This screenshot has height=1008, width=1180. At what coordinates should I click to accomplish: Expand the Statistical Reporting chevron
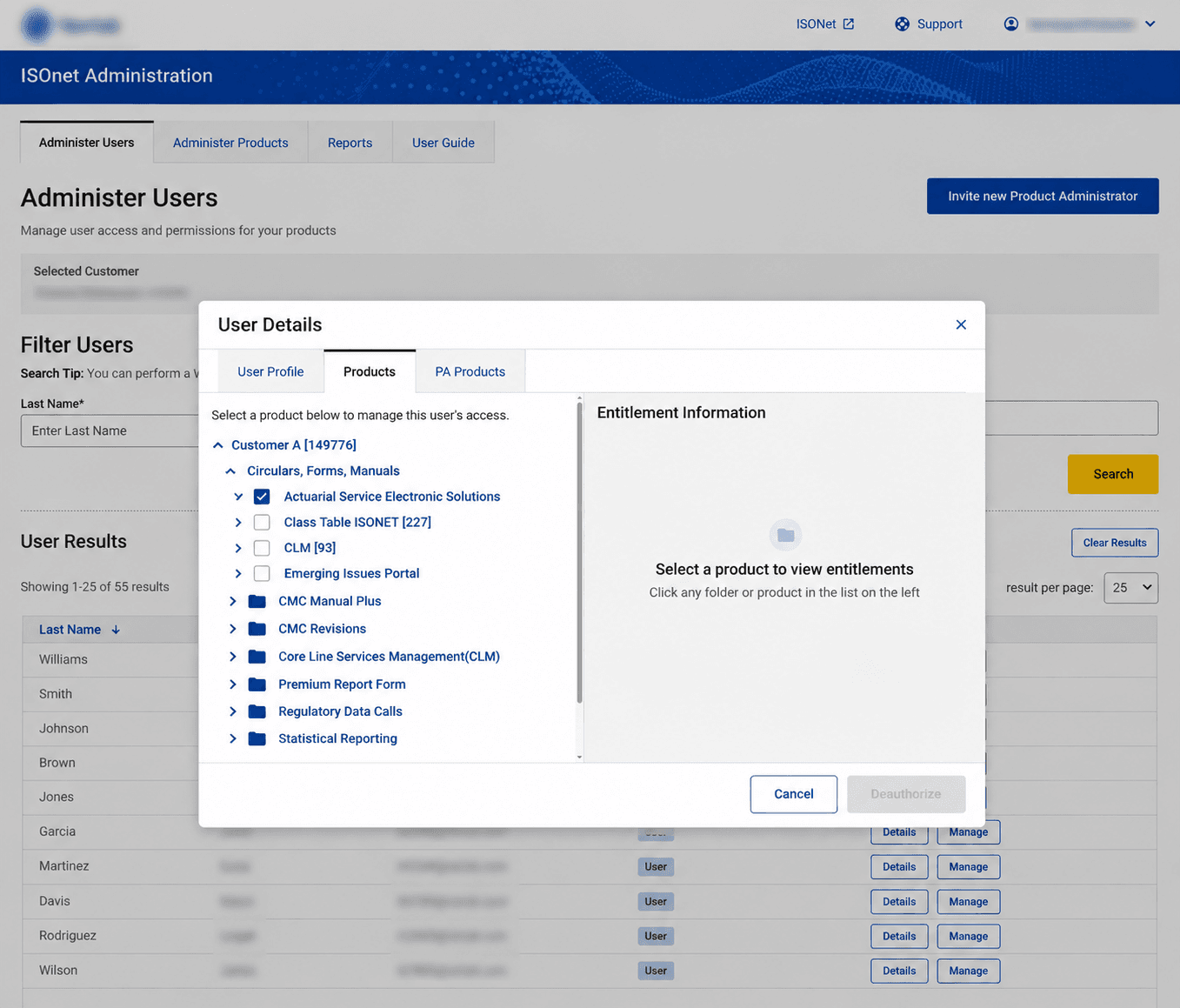pyautogui.click(x=233, y=738)
